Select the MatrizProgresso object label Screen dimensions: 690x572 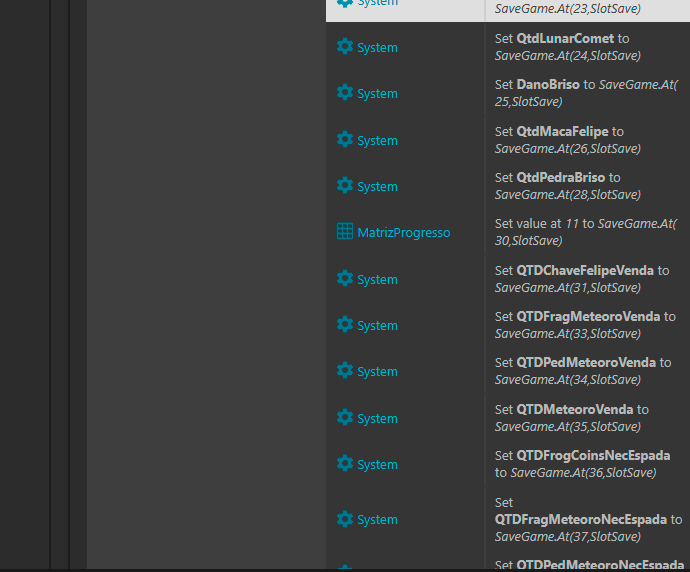[x=404, y=232]
